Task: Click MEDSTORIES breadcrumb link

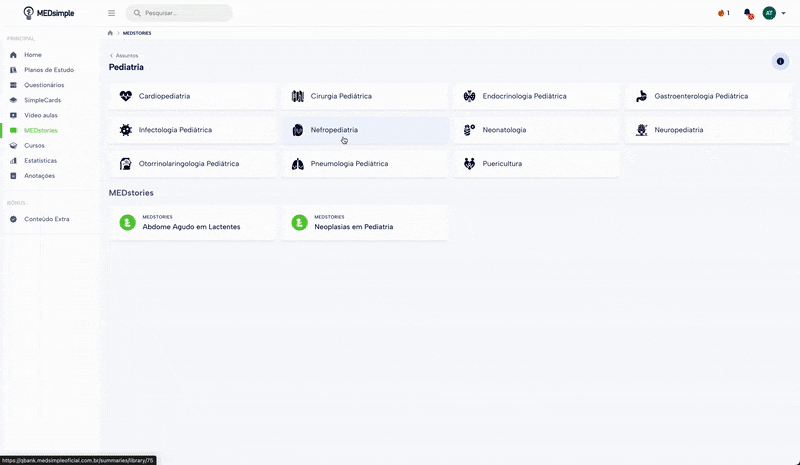Action: point(137,33)
